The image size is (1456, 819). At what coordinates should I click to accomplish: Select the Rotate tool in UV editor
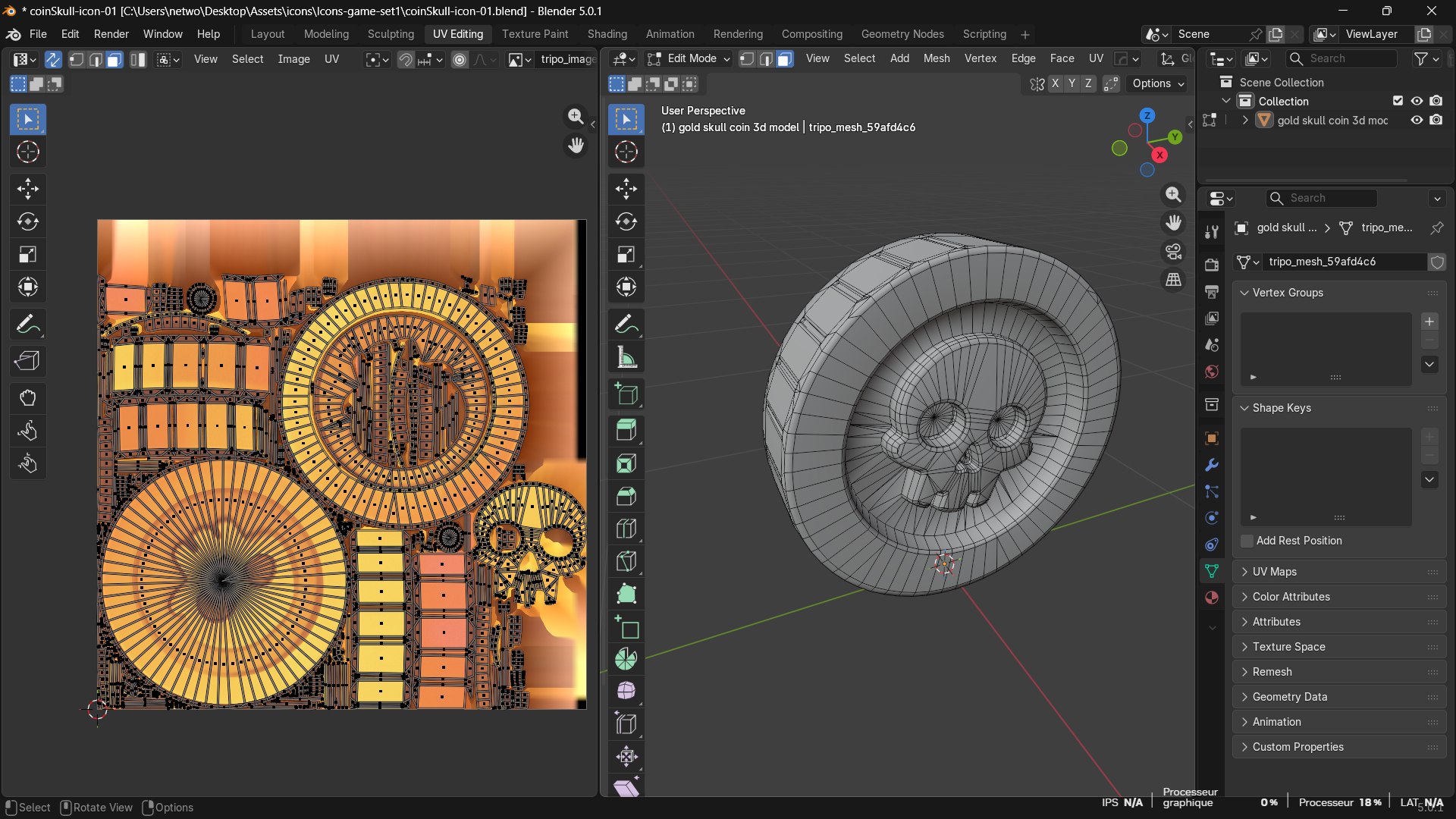point(28,221)
